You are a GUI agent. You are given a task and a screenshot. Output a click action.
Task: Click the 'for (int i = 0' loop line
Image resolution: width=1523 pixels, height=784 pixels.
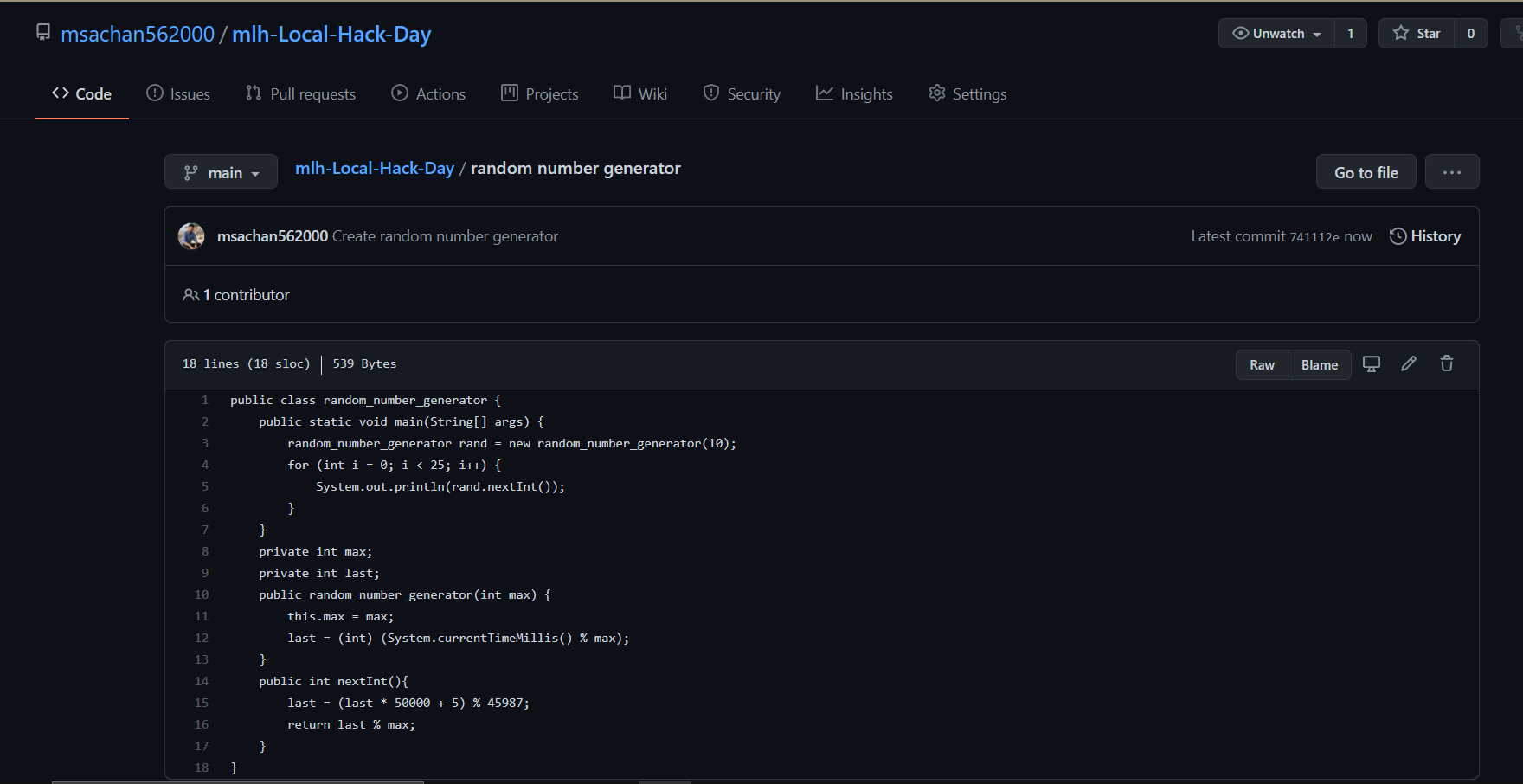(395, 465)
